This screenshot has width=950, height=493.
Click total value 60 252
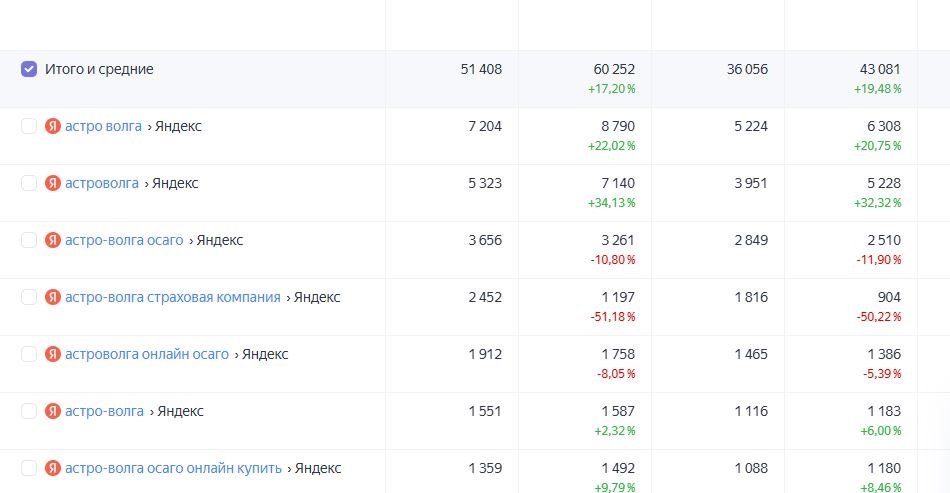[x=614, y=69]
